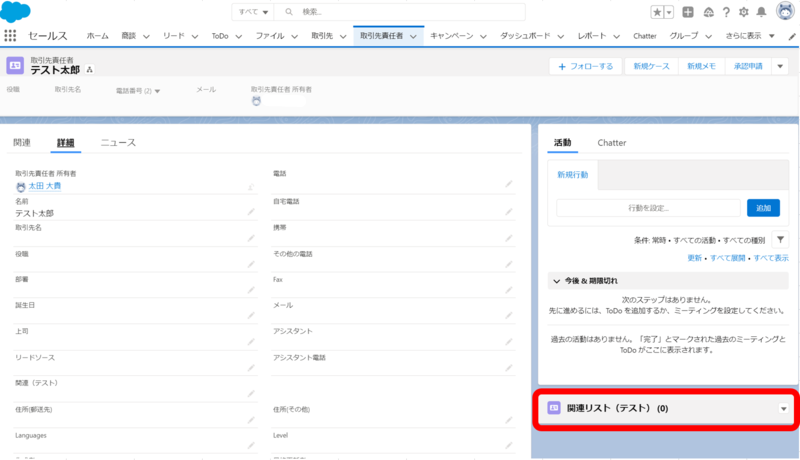800x460 pixels.
Task: Open the Chatter navigation tab
Action: [645, 36]
